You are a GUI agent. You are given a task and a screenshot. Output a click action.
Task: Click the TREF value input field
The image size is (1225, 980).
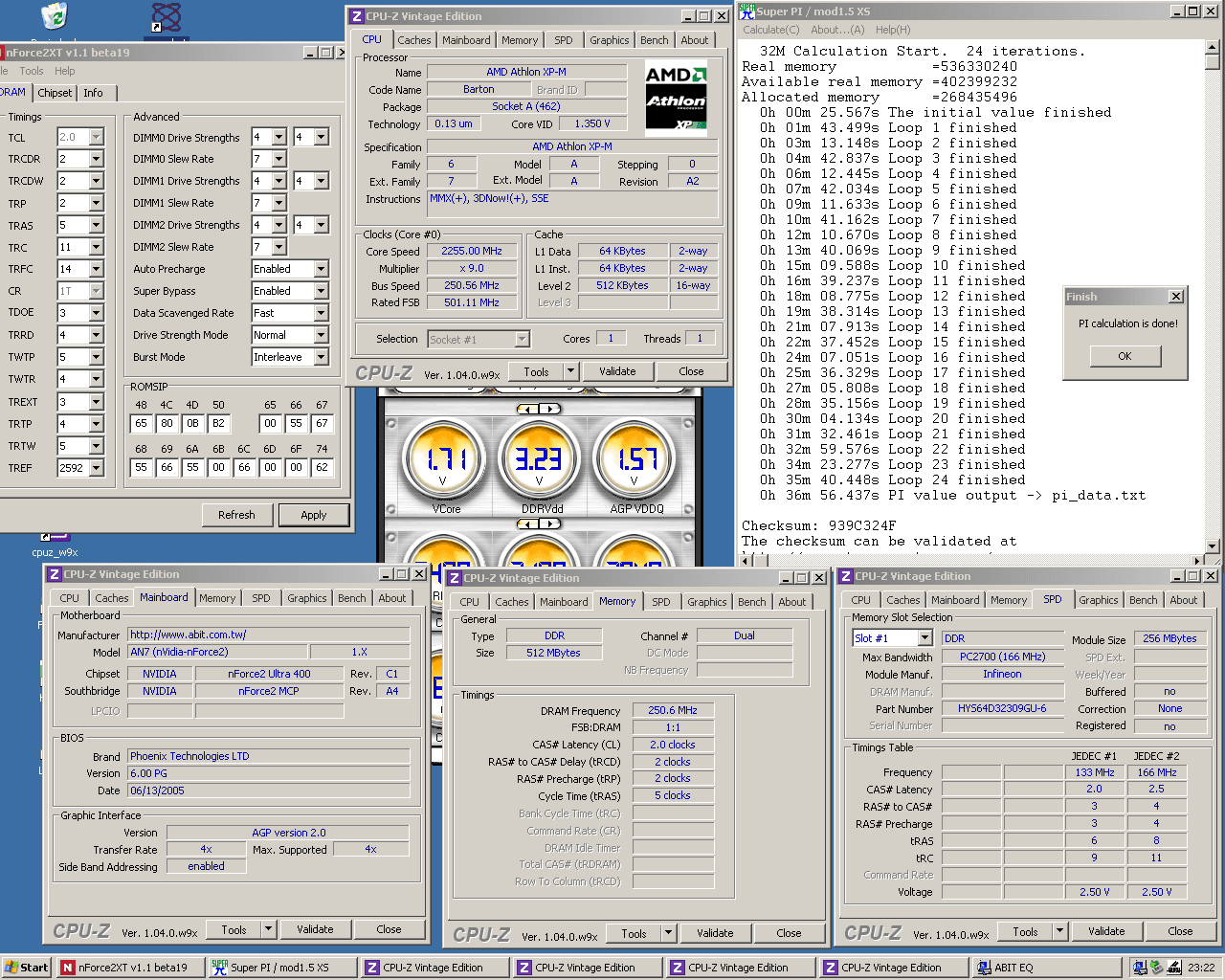pyautogui.click(x=72, y=469)
